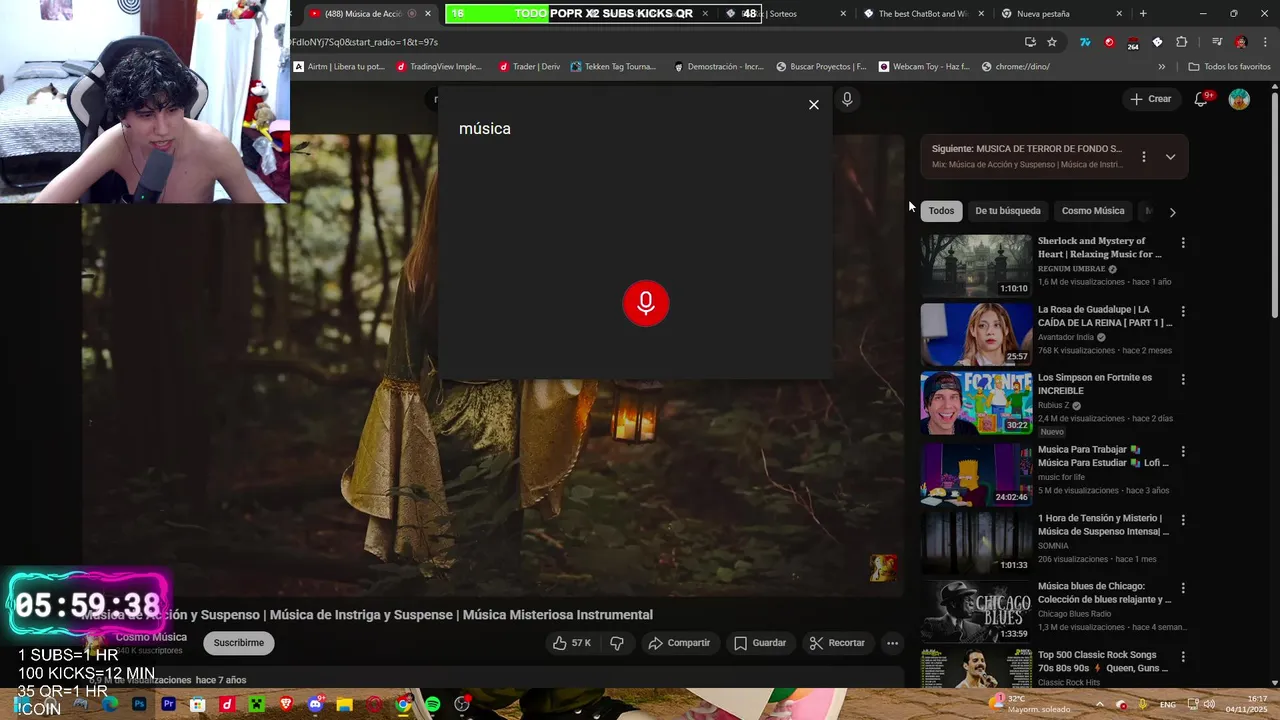Open Brave browser from the taskbar
The image size is (1280, 720).
(x=286, y=705)
